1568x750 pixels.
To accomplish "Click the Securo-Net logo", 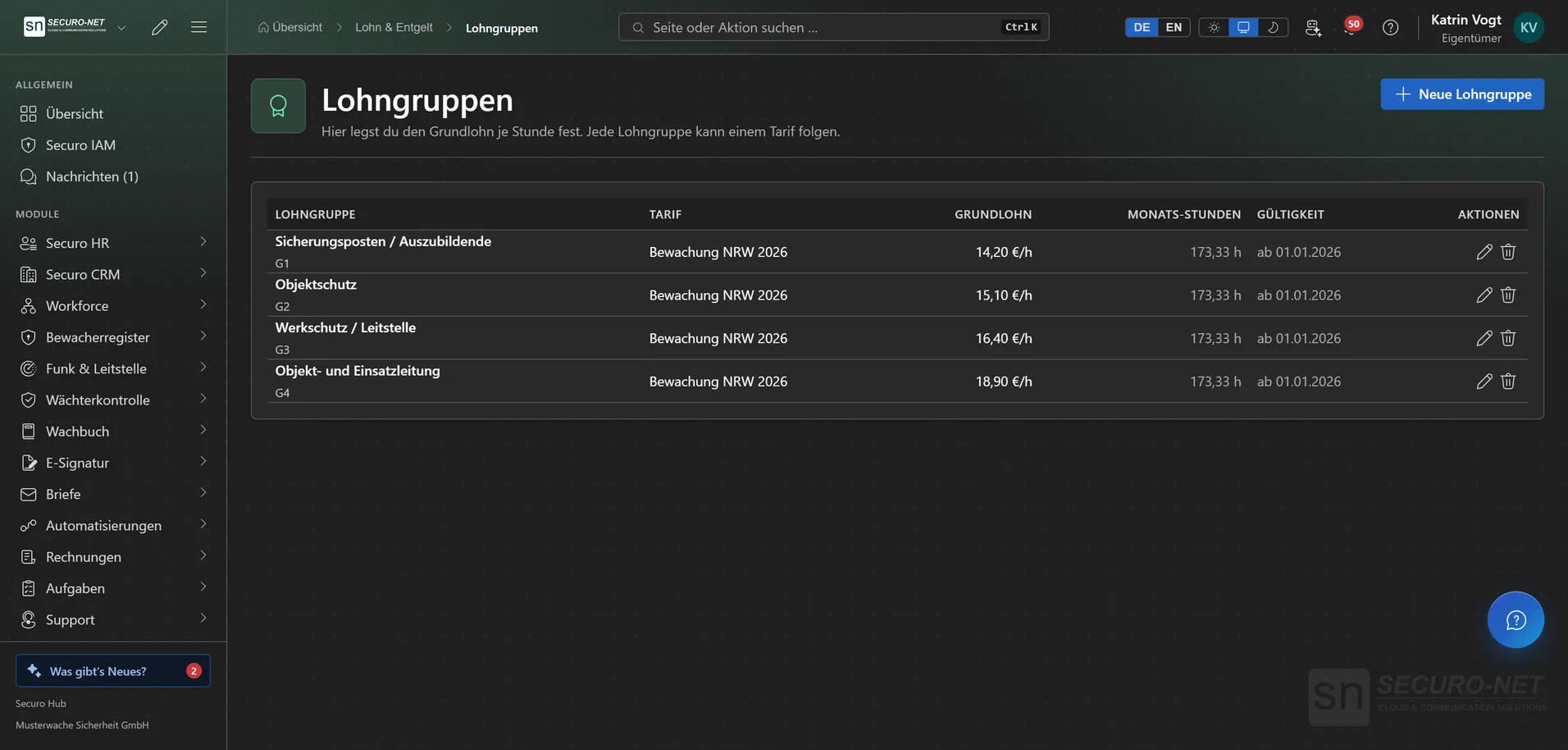I will pyautogui.click(x=65, y=26).
